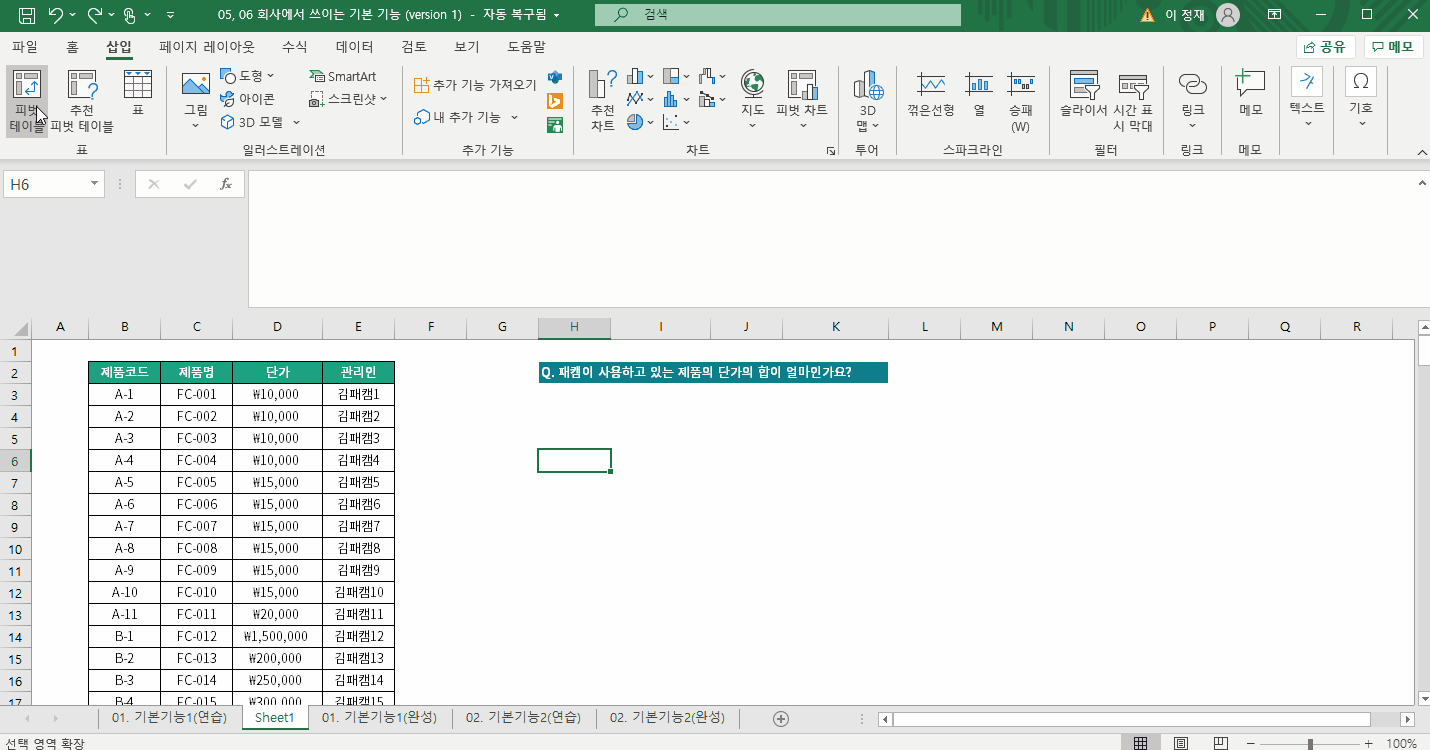Select cell containing ₩1,500,000
Image resolution: width=1430 pixels, height=750 pixels.
(276, 636)
